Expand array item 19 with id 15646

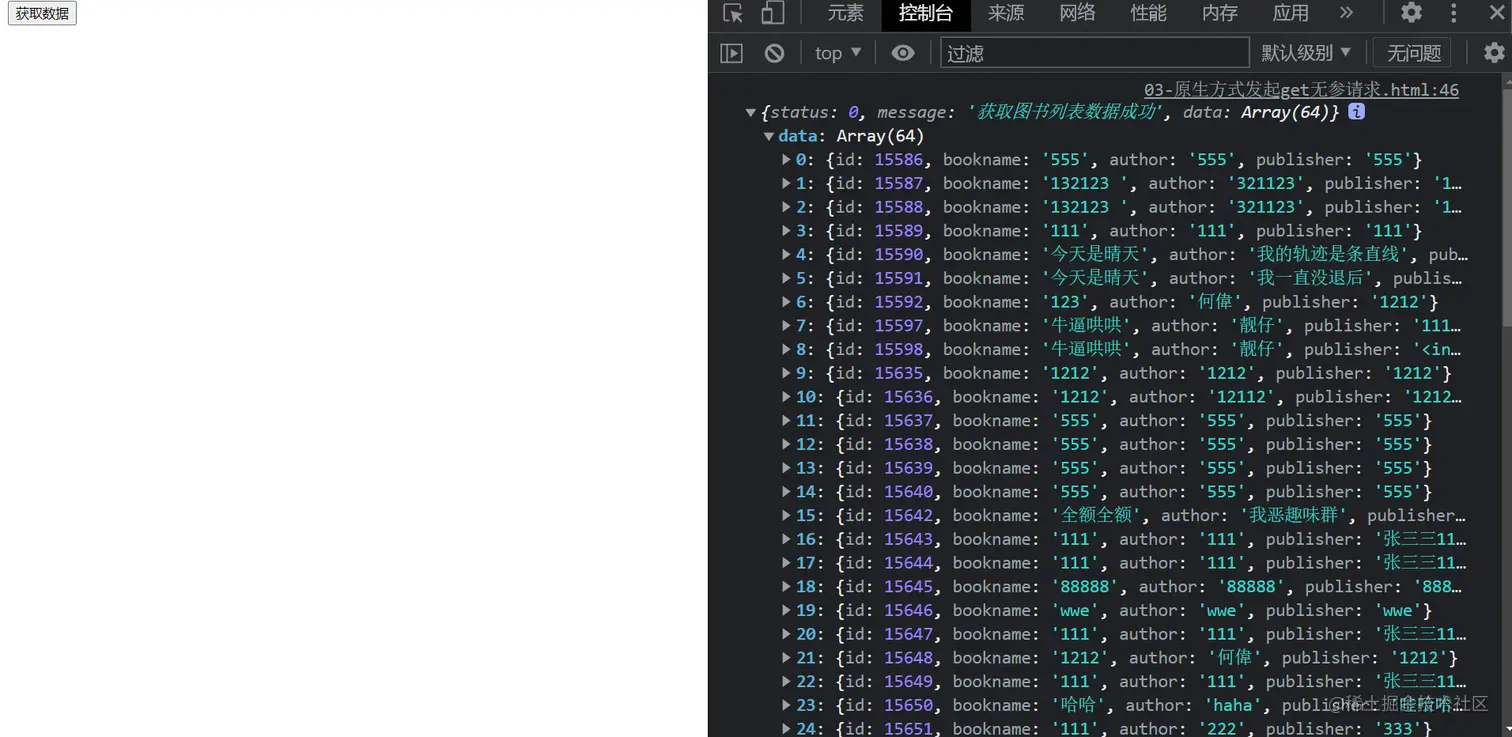tap(786, 611)
